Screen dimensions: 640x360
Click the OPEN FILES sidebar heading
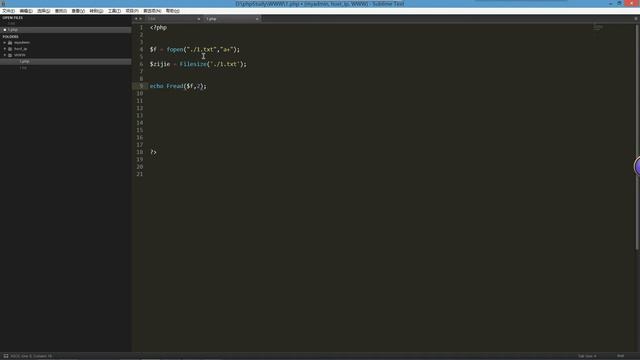point(13,18)
